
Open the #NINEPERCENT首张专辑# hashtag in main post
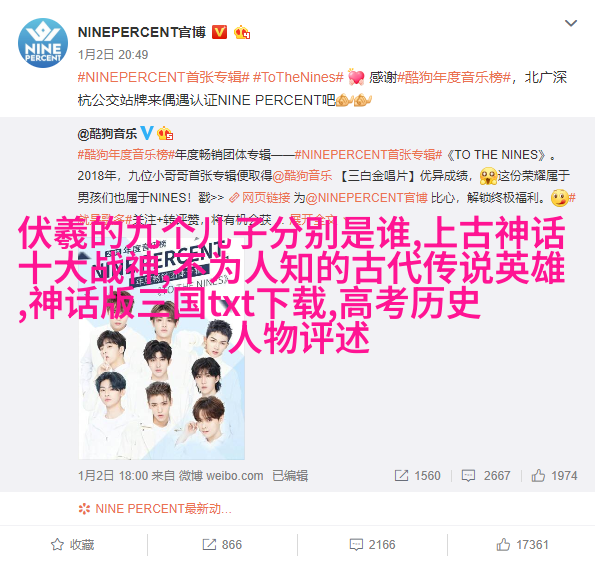(164, 77)
